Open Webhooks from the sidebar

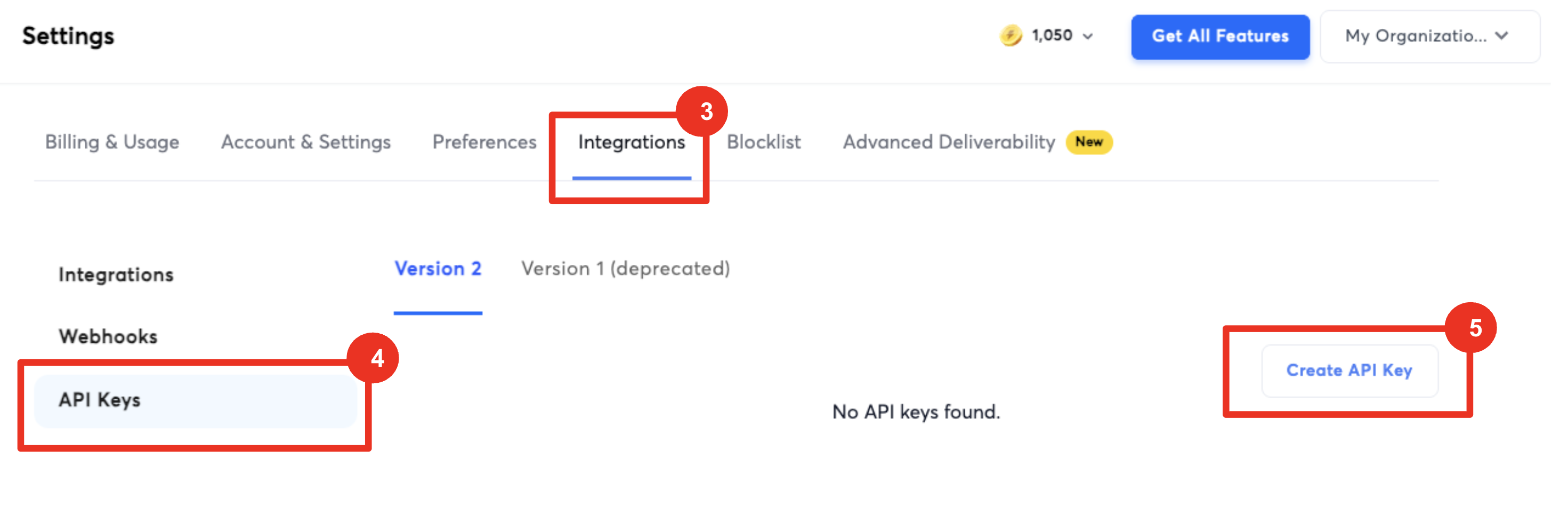pyautogui.click(x=108, y=335)
